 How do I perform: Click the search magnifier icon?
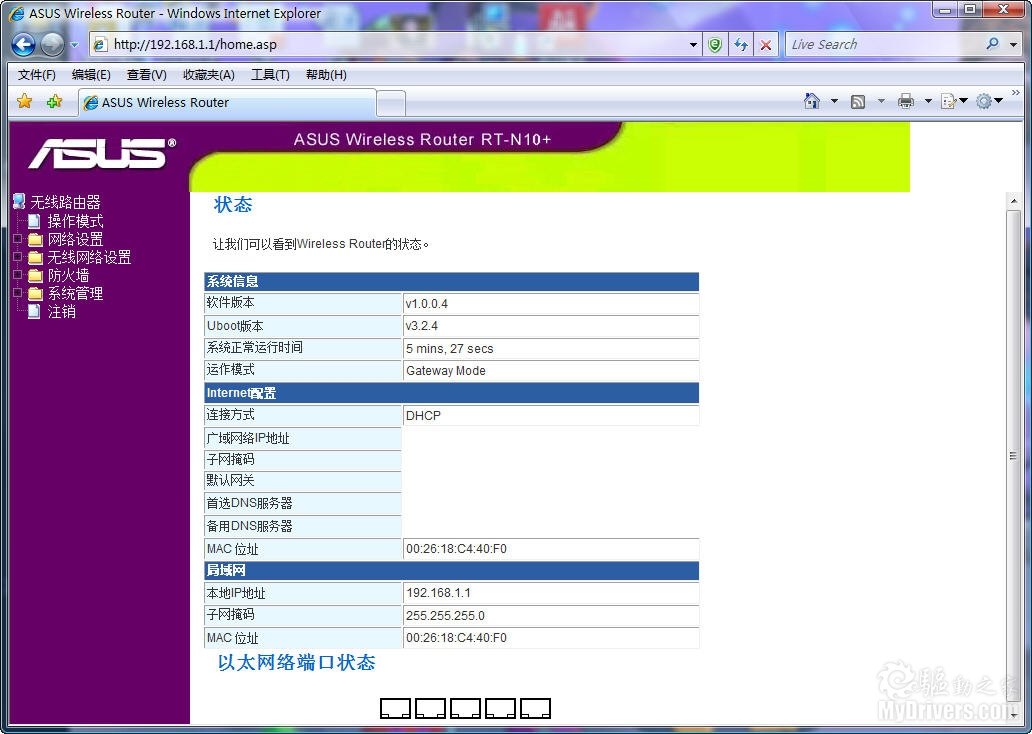(993, 44)
